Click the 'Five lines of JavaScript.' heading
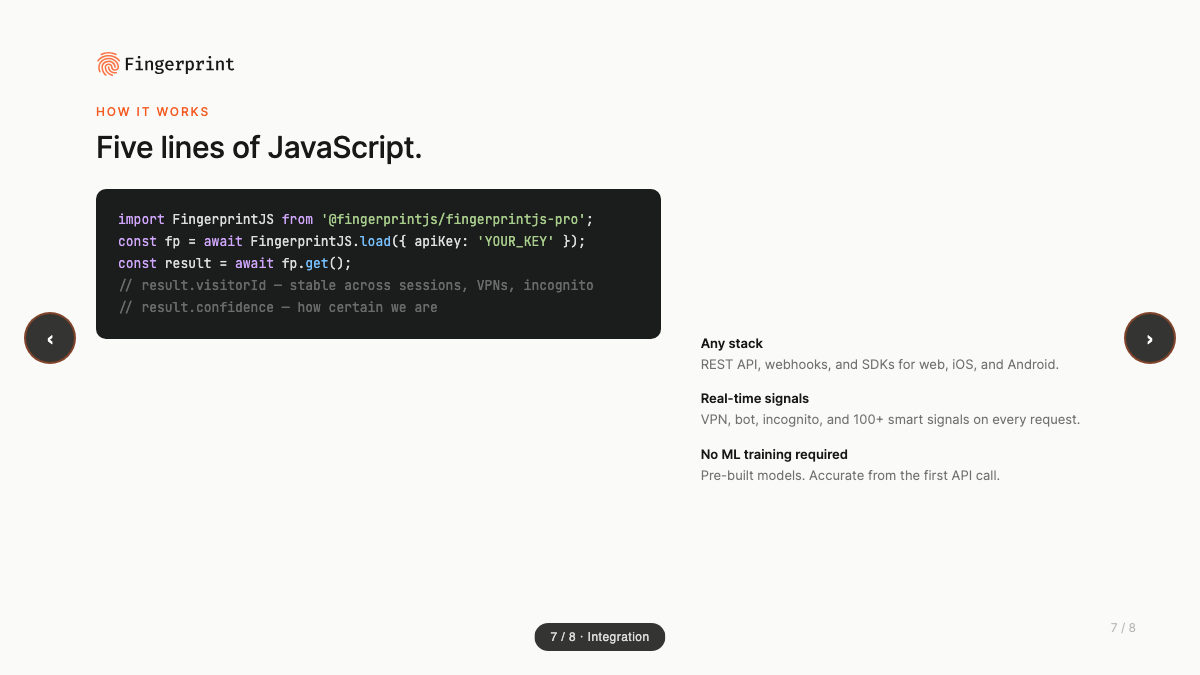 coord(259,148)
